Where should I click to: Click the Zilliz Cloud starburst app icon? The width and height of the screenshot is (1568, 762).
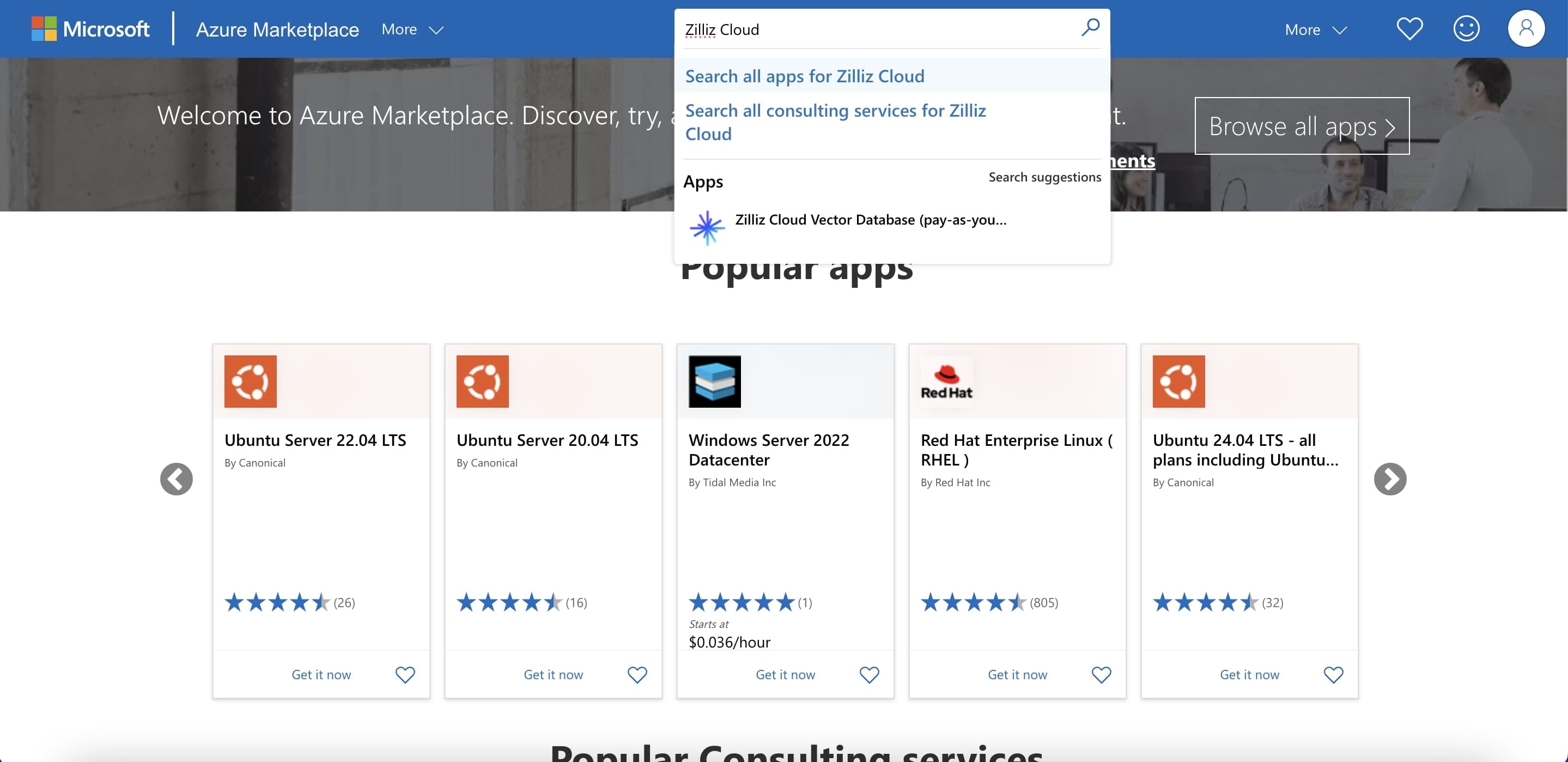click(707, 227)
